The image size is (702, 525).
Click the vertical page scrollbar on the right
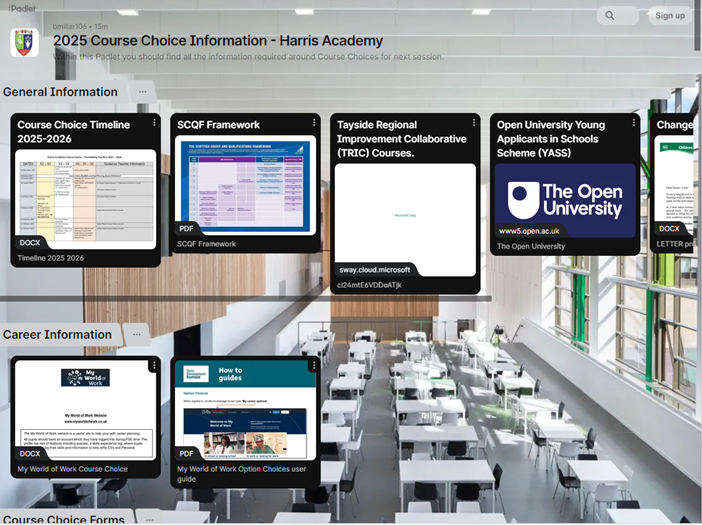tap(697, 30)
